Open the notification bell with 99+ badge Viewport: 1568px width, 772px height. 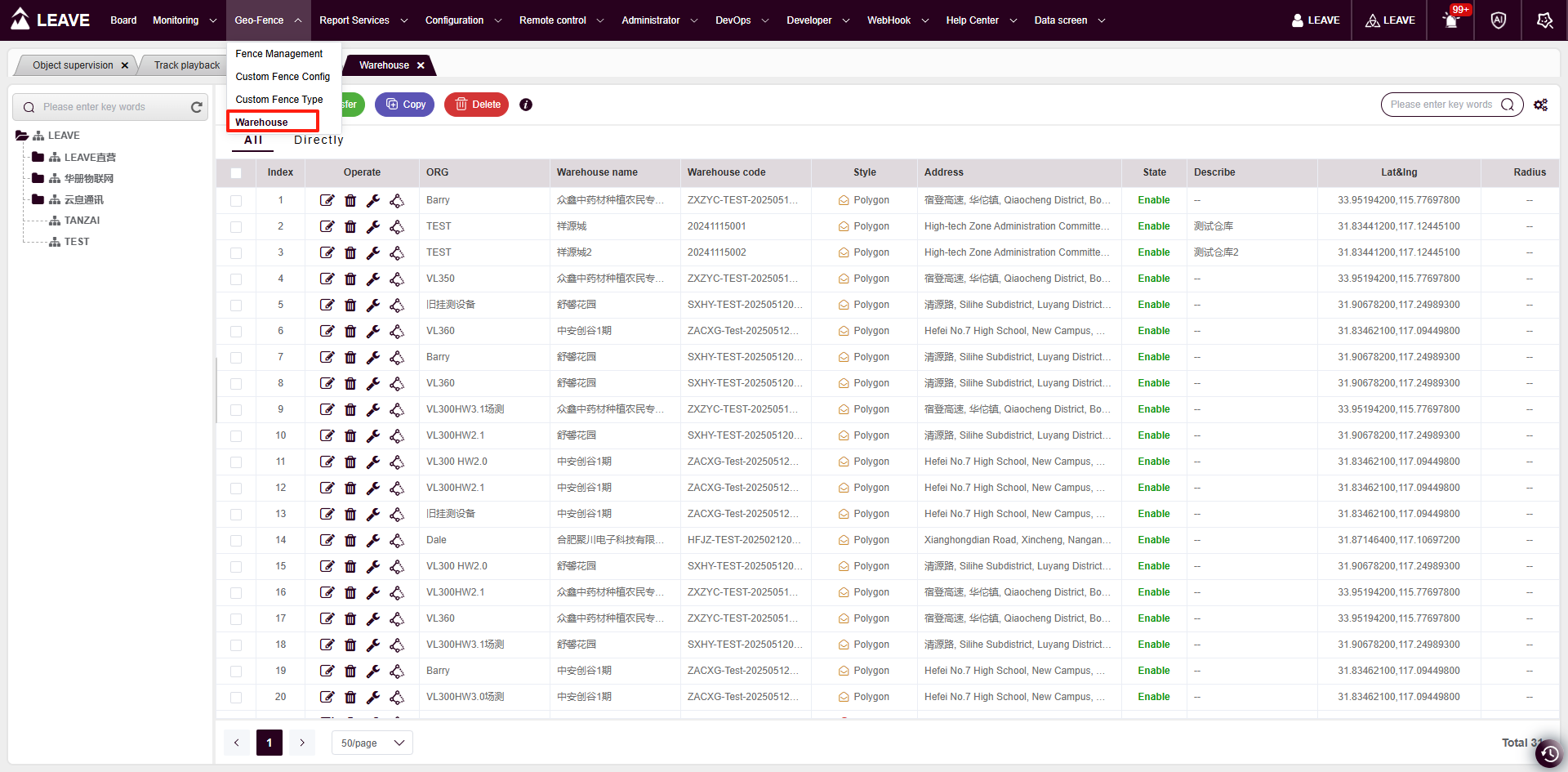coord(1451,20)
